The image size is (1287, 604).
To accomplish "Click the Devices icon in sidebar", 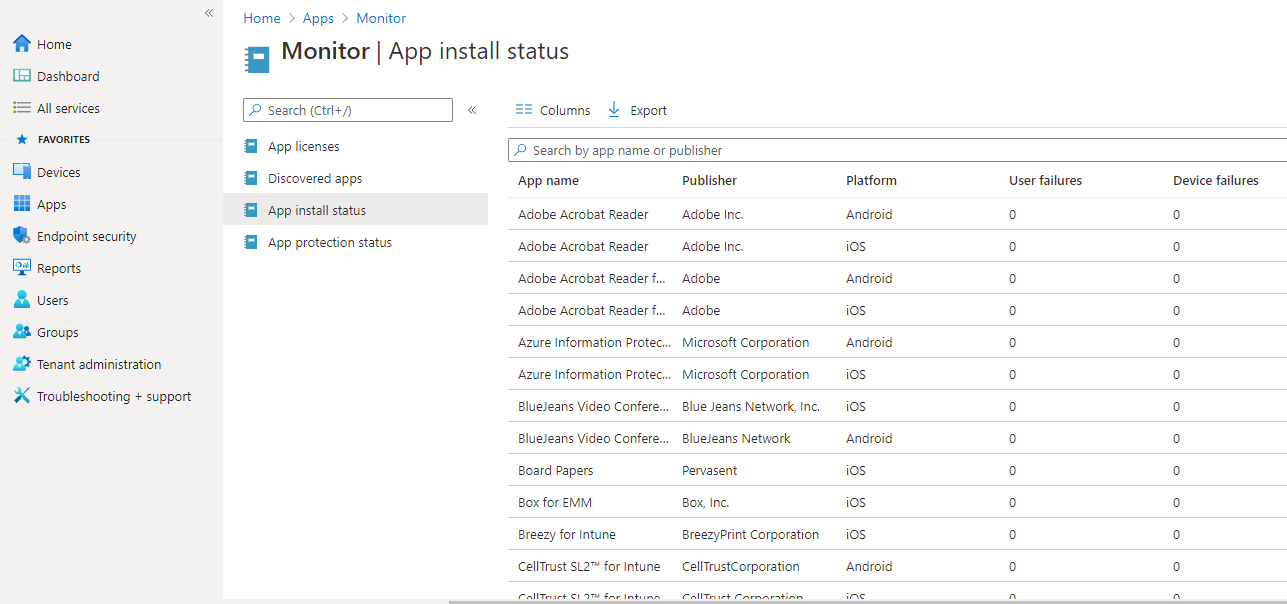I will 22,172.
